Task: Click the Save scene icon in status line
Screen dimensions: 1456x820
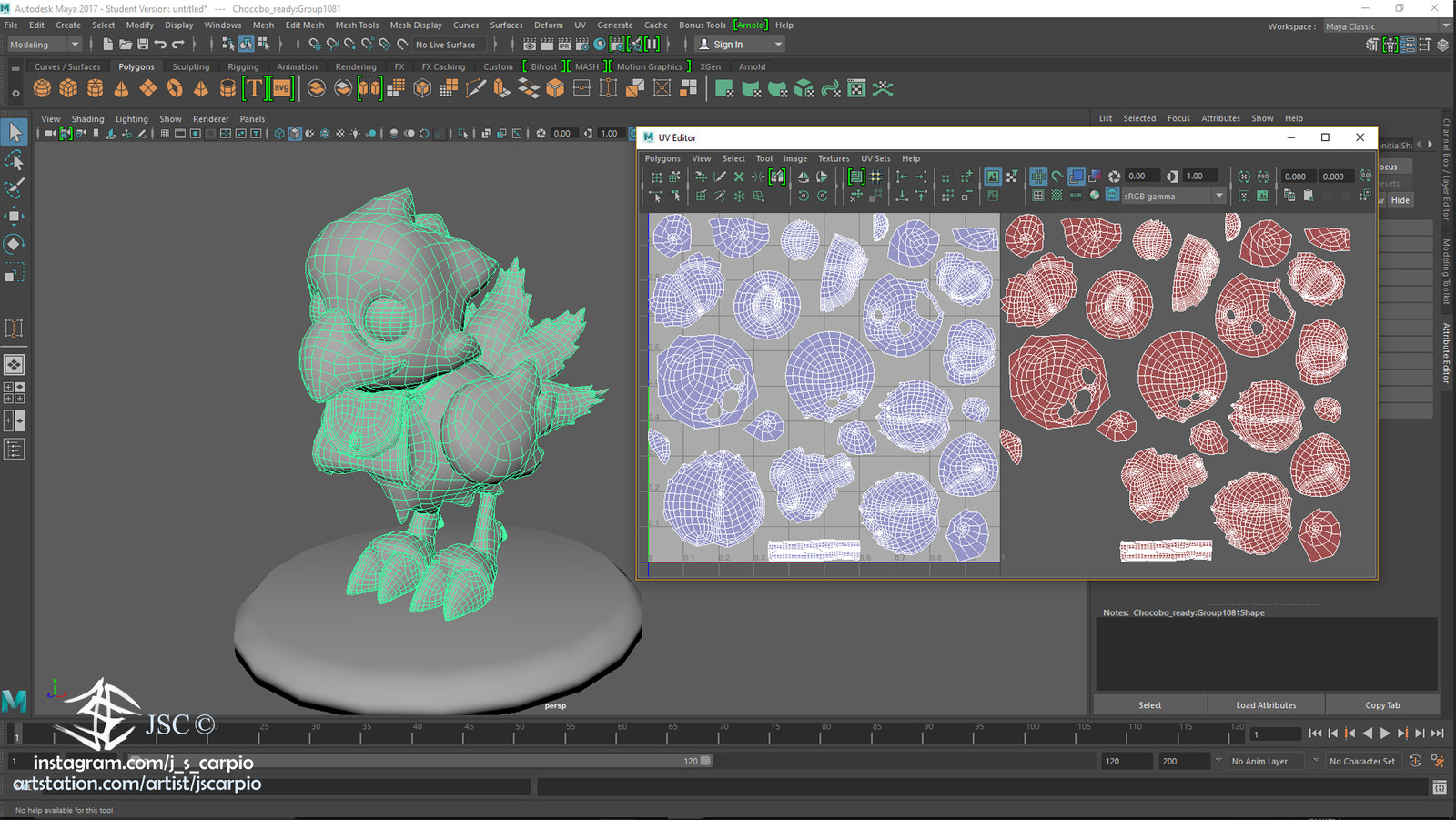Action: (143, 44)
